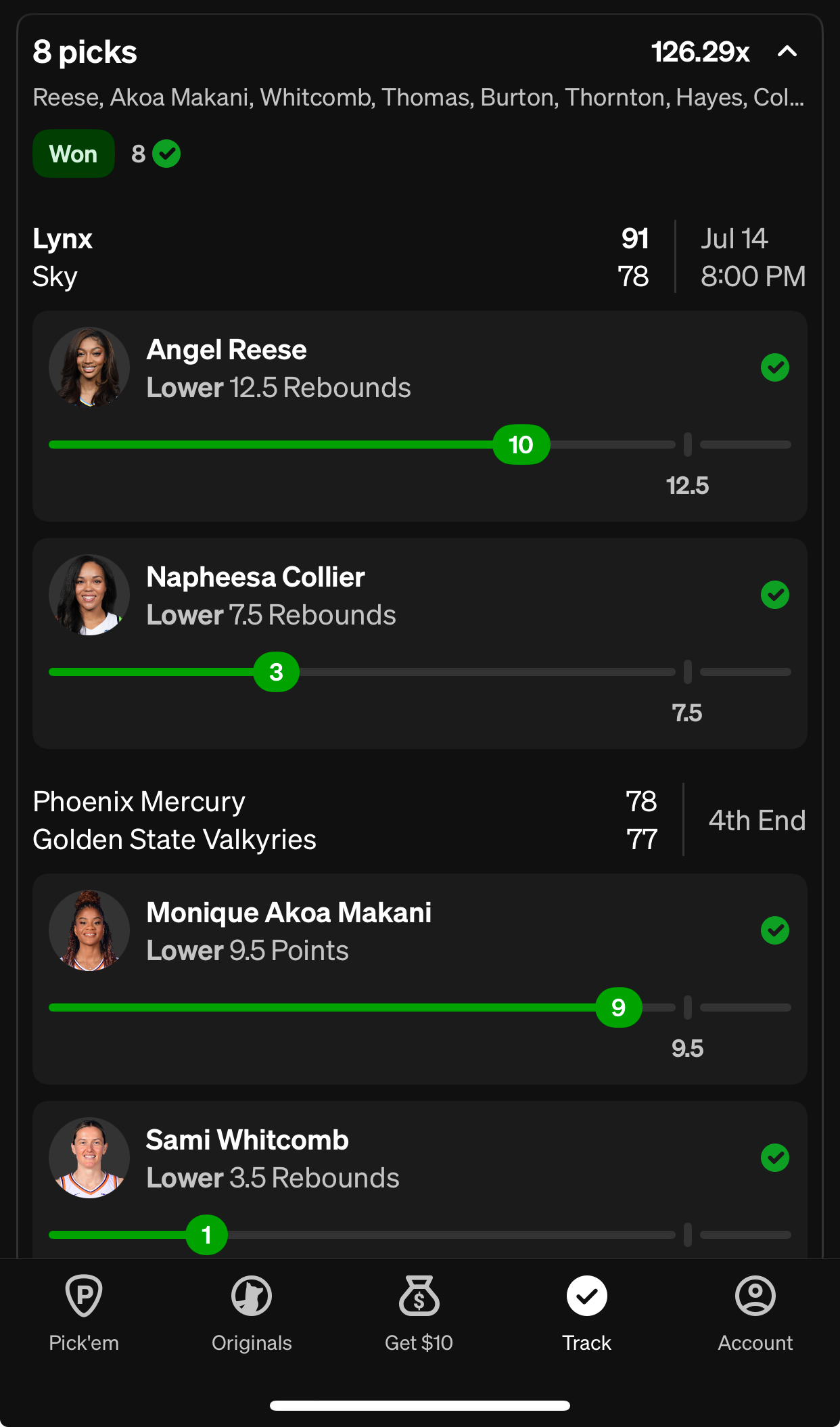
Task: Tap the 8 picks header title
Action: [x=85, y=52]
